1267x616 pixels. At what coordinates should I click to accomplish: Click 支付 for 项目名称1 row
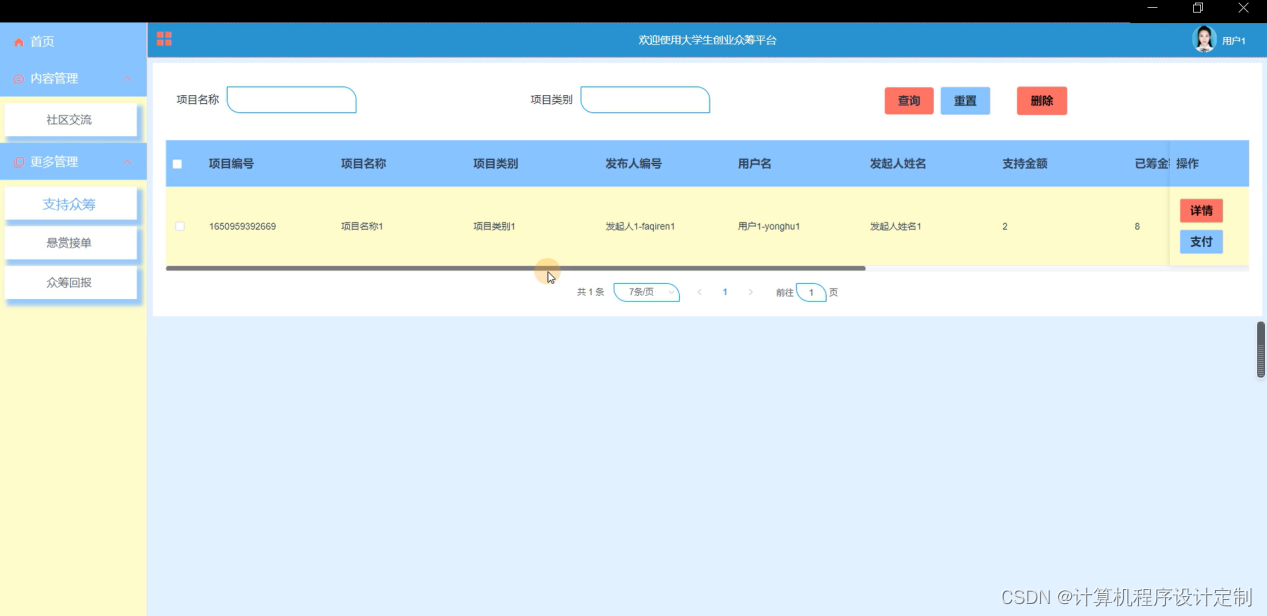click(x=1201, y=242)
